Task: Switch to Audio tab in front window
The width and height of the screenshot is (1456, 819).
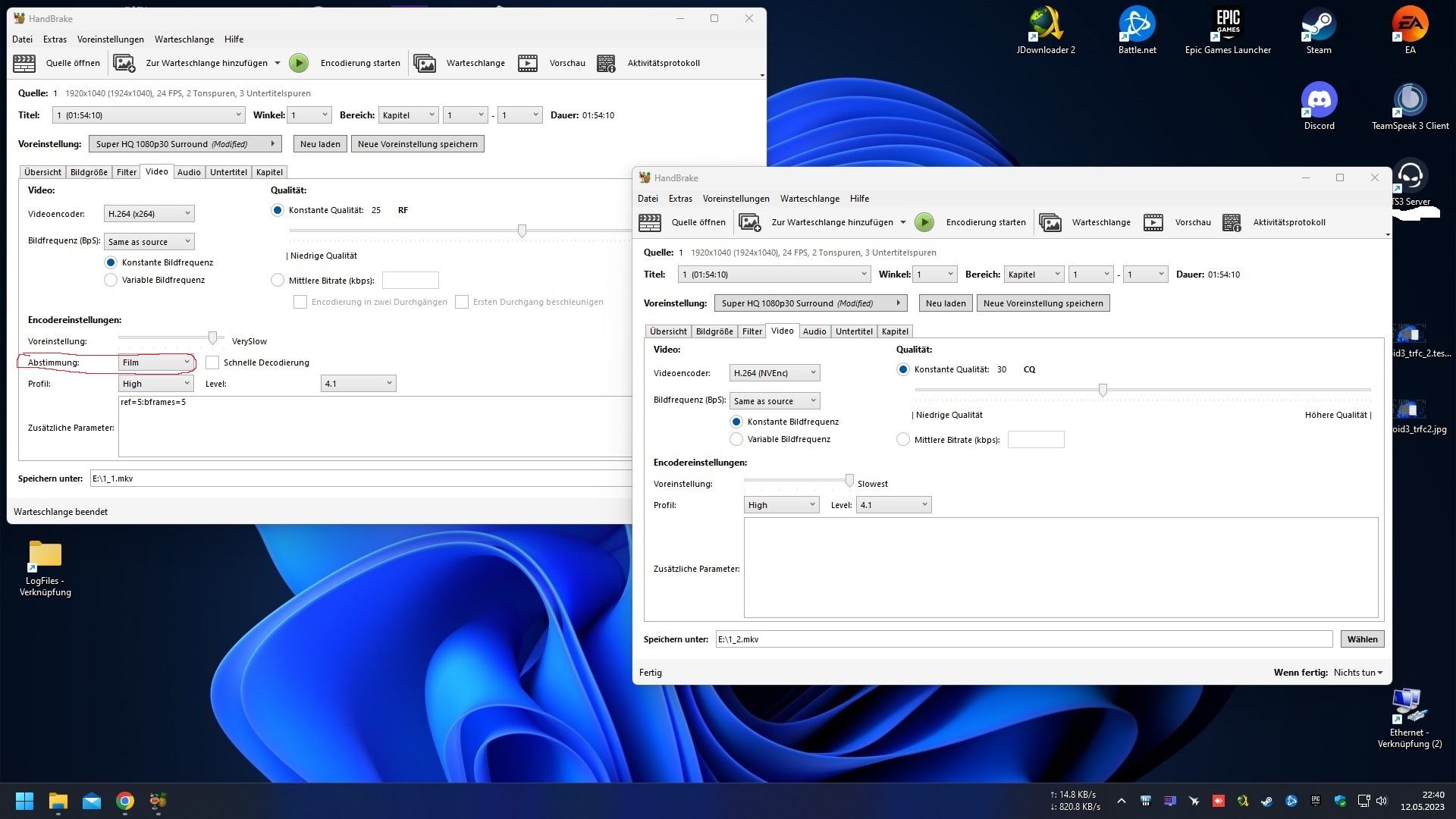Action: click(x=814, y=331)
